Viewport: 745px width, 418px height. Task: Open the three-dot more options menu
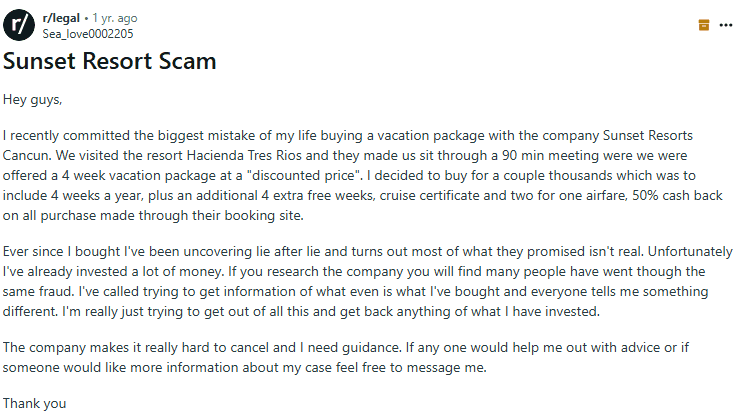coord(725,25)
